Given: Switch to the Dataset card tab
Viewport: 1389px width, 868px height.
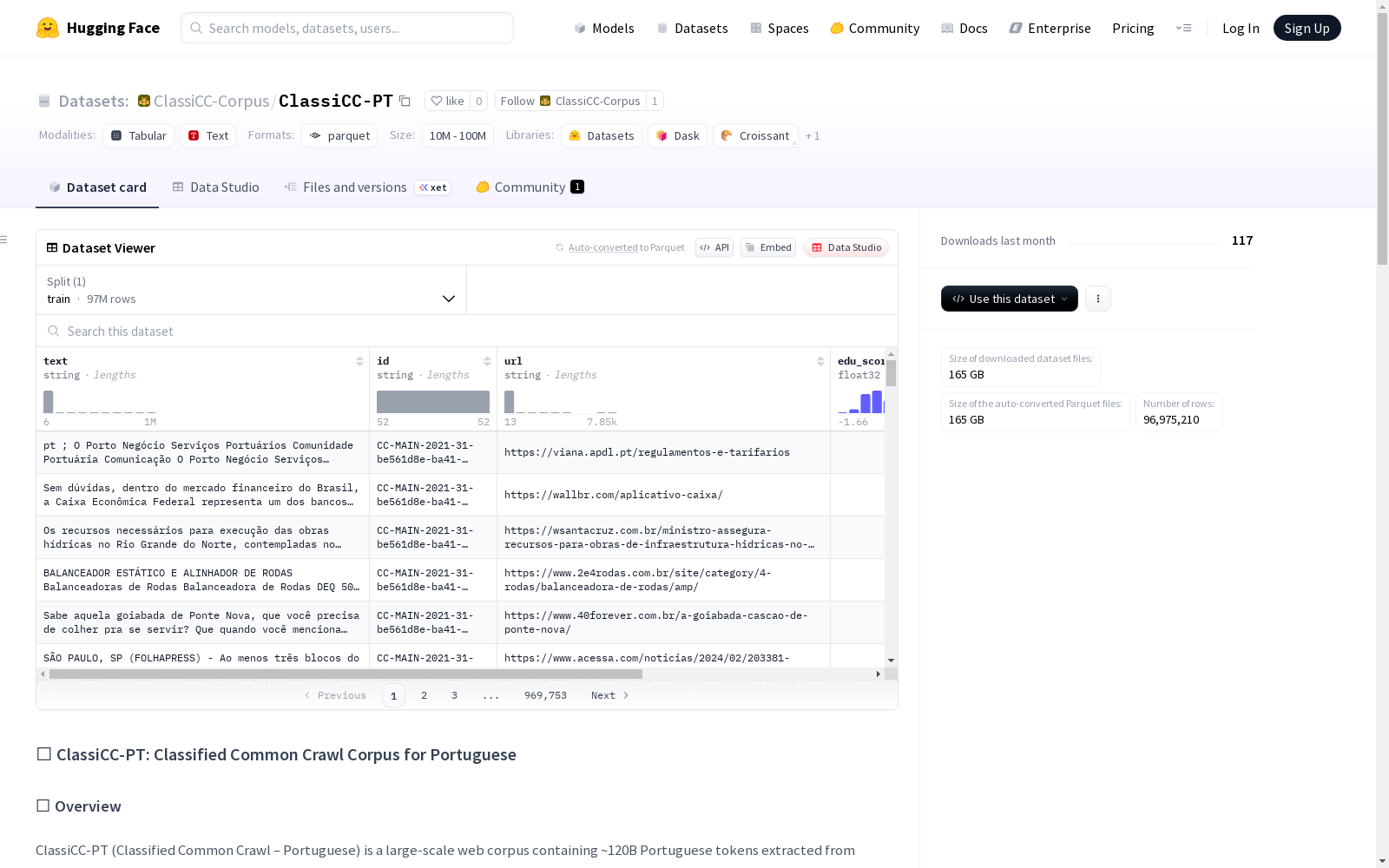Looking at the screenshot, I should (x=97, y=187).
